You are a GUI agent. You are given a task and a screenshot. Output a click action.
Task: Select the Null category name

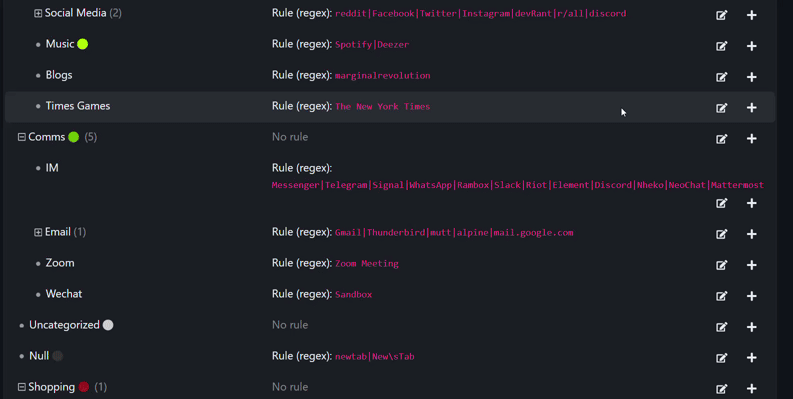coord(39,356)
